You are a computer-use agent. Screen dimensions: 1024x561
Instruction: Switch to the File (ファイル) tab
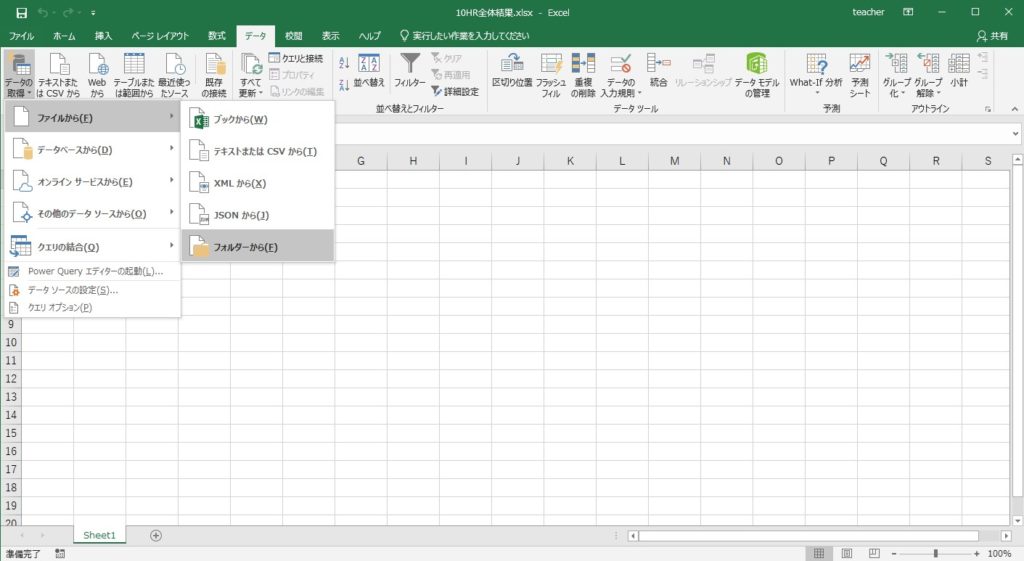point(22,36)
